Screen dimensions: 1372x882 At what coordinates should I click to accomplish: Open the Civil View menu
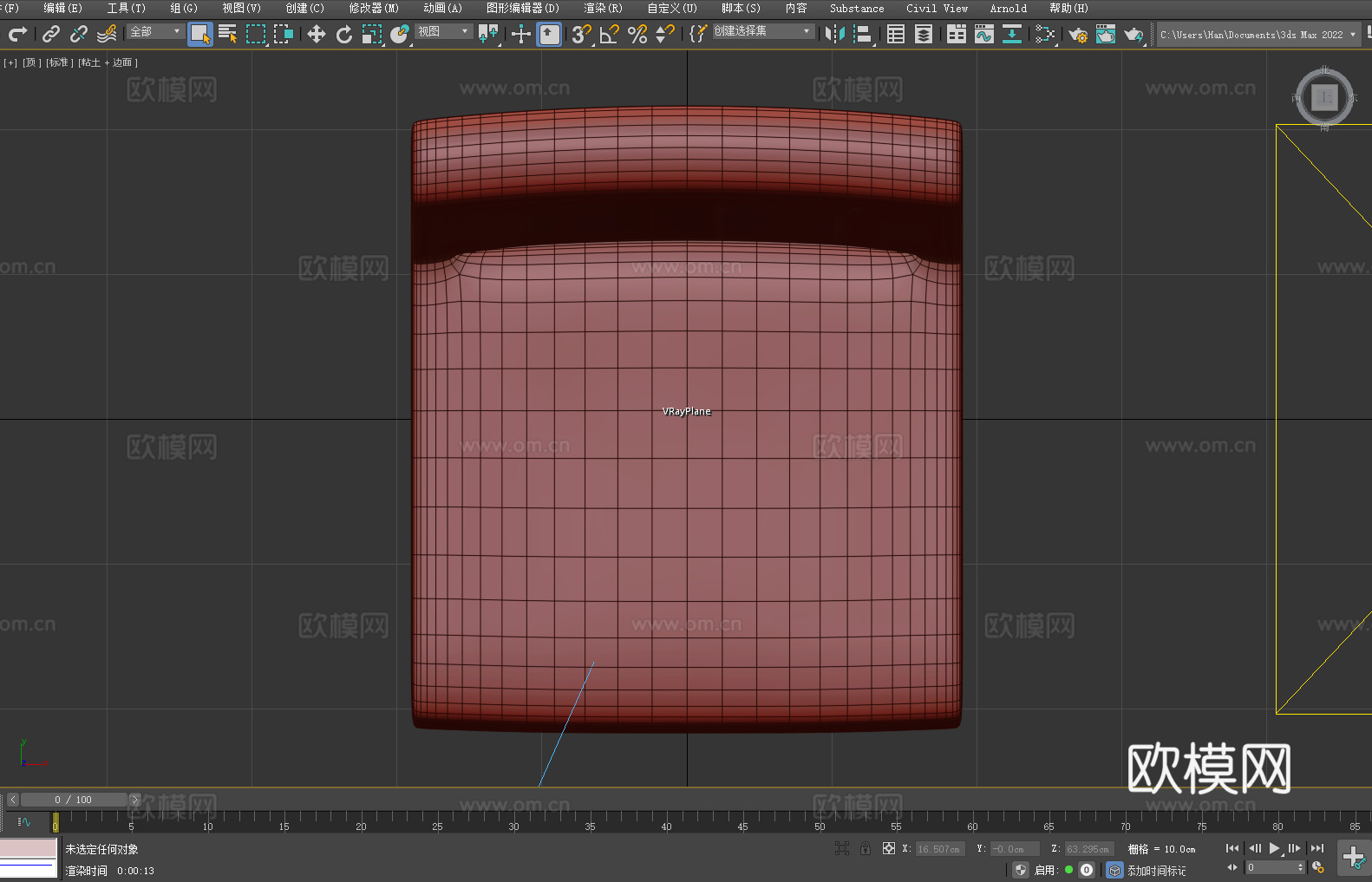point(937,8)
